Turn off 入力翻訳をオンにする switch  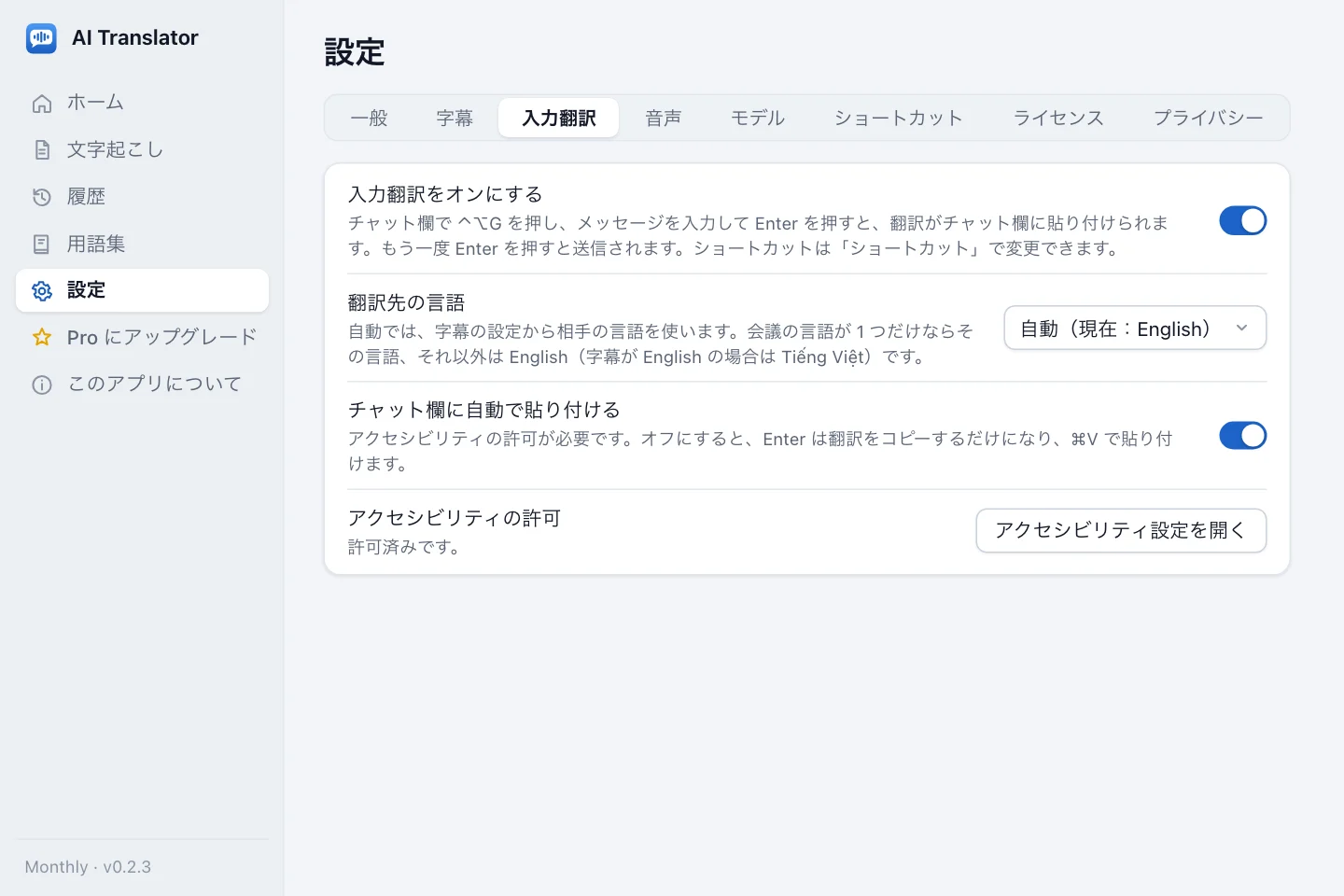coord(1242,221)
